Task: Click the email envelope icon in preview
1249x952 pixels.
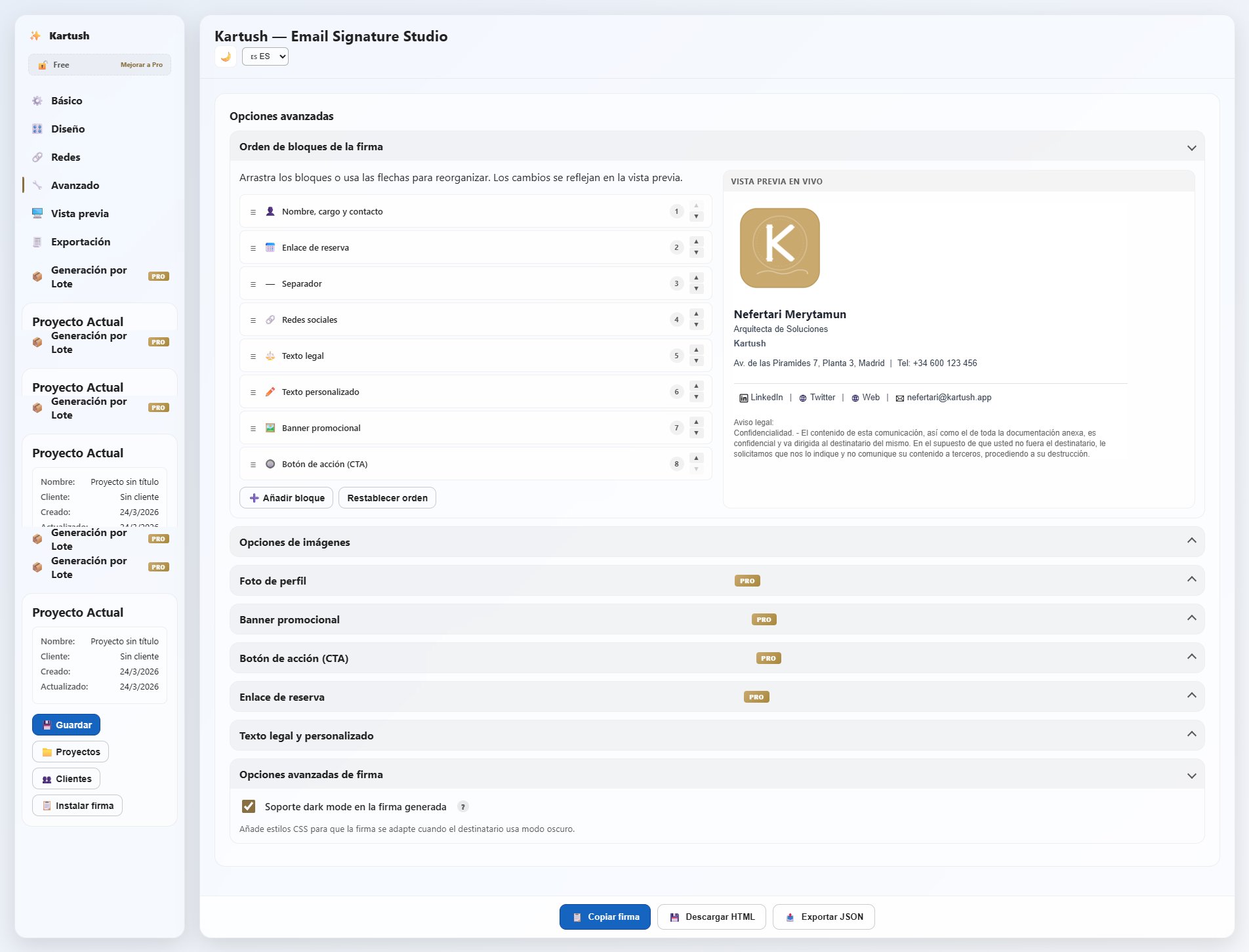Action: tap(899, 398)
